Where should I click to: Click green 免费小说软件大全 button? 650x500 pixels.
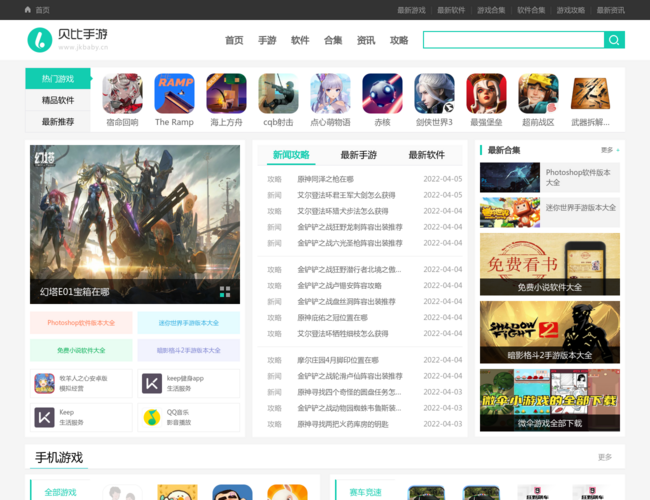pyautogui.click(x=81, y=350)
